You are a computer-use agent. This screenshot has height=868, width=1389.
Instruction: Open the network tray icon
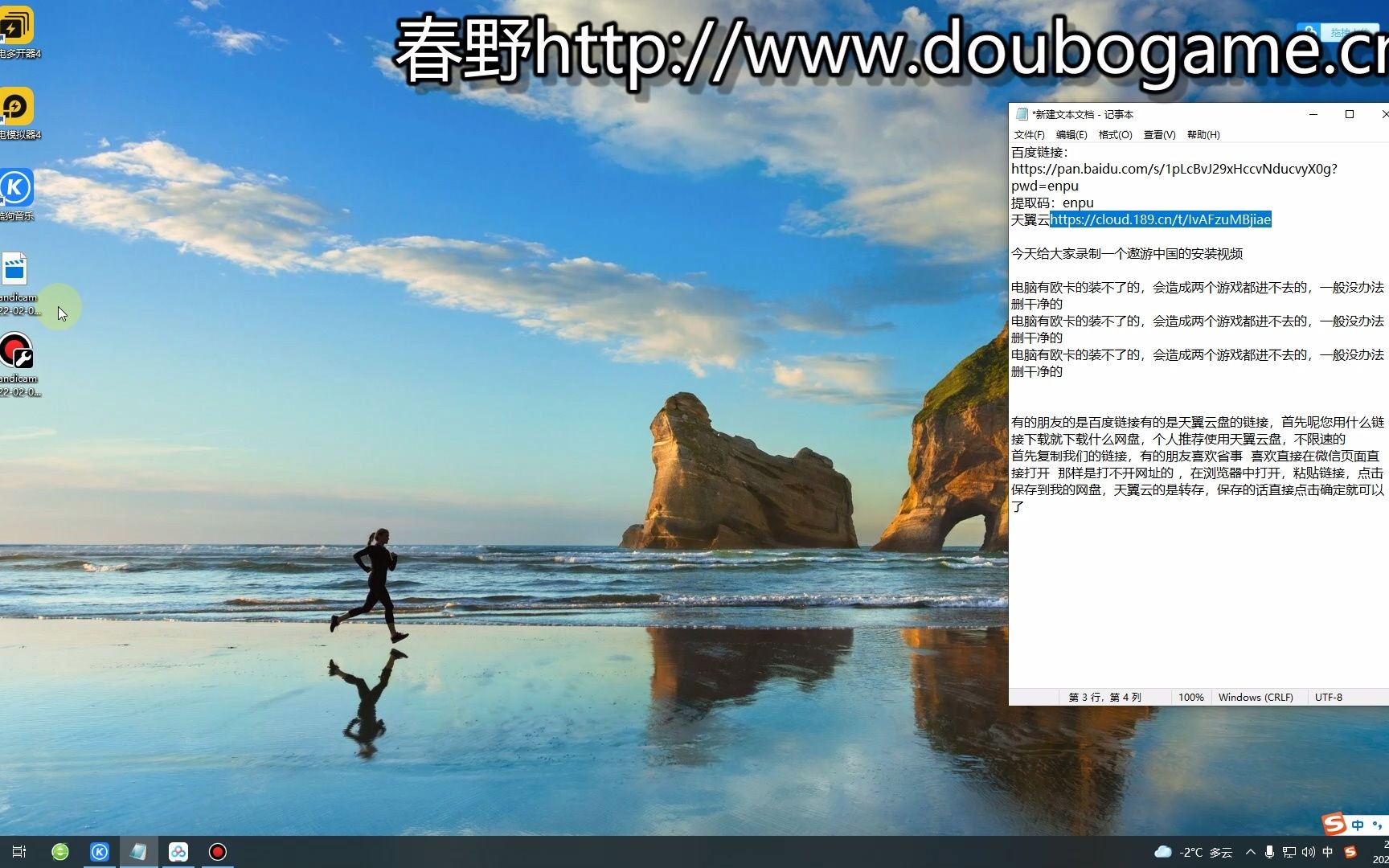point(1289,852)
